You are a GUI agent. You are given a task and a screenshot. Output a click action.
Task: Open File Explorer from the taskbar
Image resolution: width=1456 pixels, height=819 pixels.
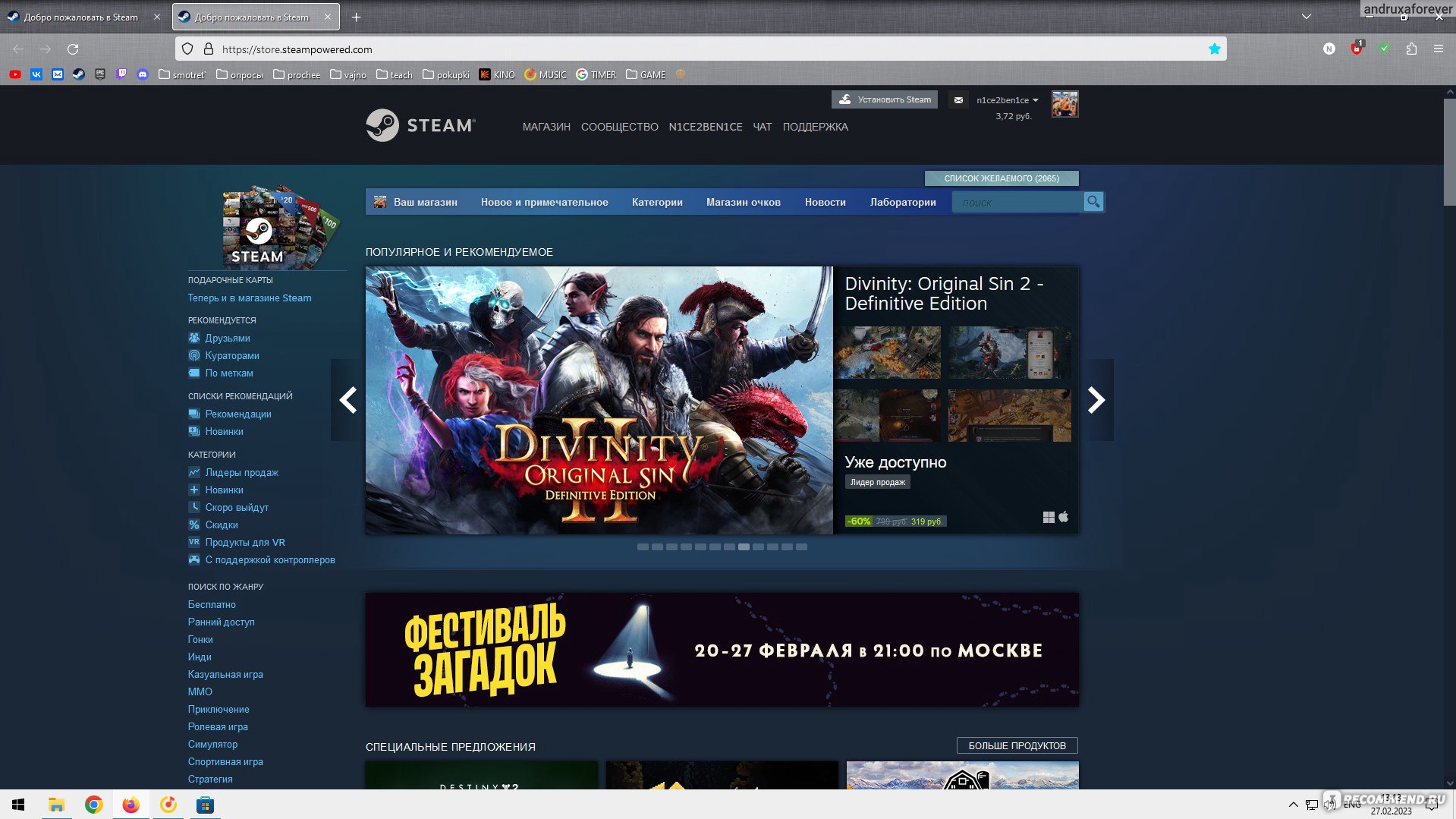[x=57, y=805]
